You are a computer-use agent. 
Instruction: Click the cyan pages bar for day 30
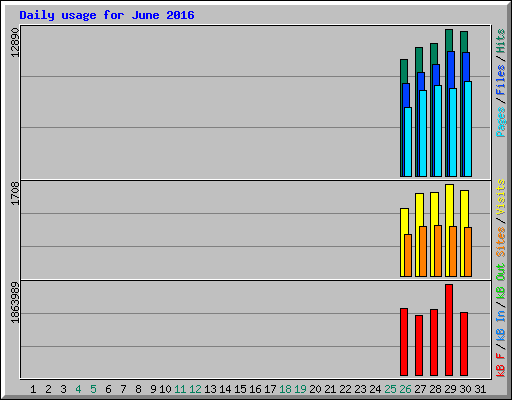tap(468, 129)
